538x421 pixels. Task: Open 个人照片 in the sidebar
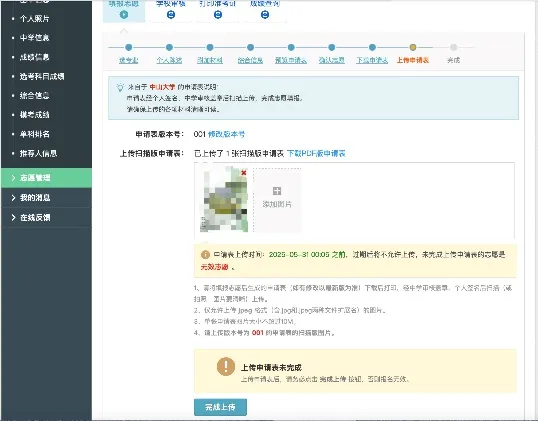tap(35, 19)
